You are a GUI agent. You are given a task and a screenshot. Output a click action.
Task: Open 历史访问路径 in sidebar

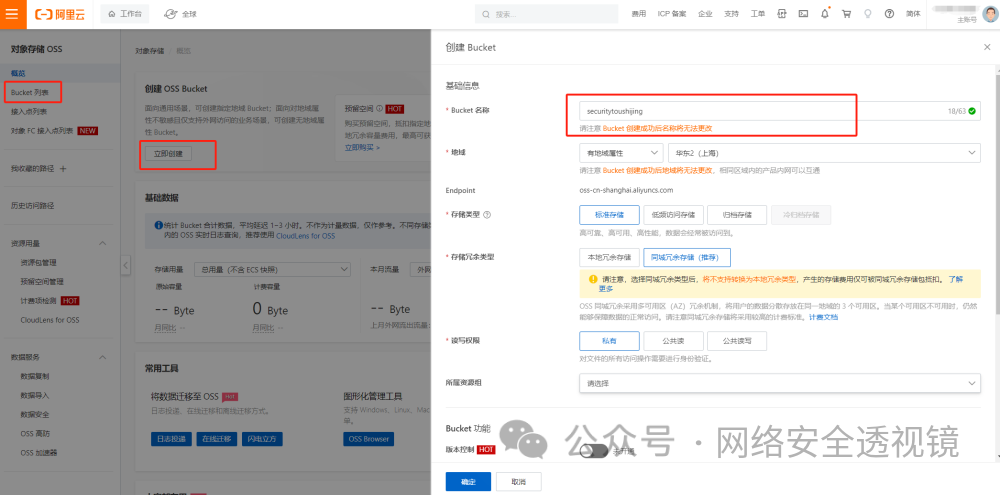pyautogui.click(x=32, y=205)
